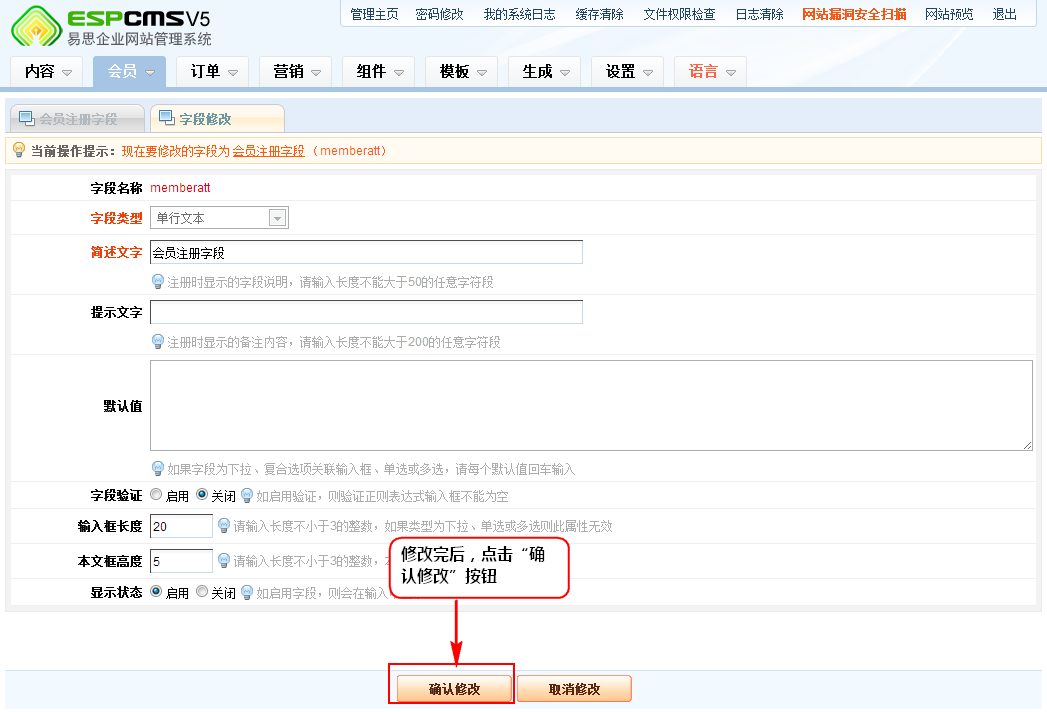This screenshot has height=712, width=1047.
Task: Click the monitor icon on 会员注册字段 tab
Action: click(26, 119)
